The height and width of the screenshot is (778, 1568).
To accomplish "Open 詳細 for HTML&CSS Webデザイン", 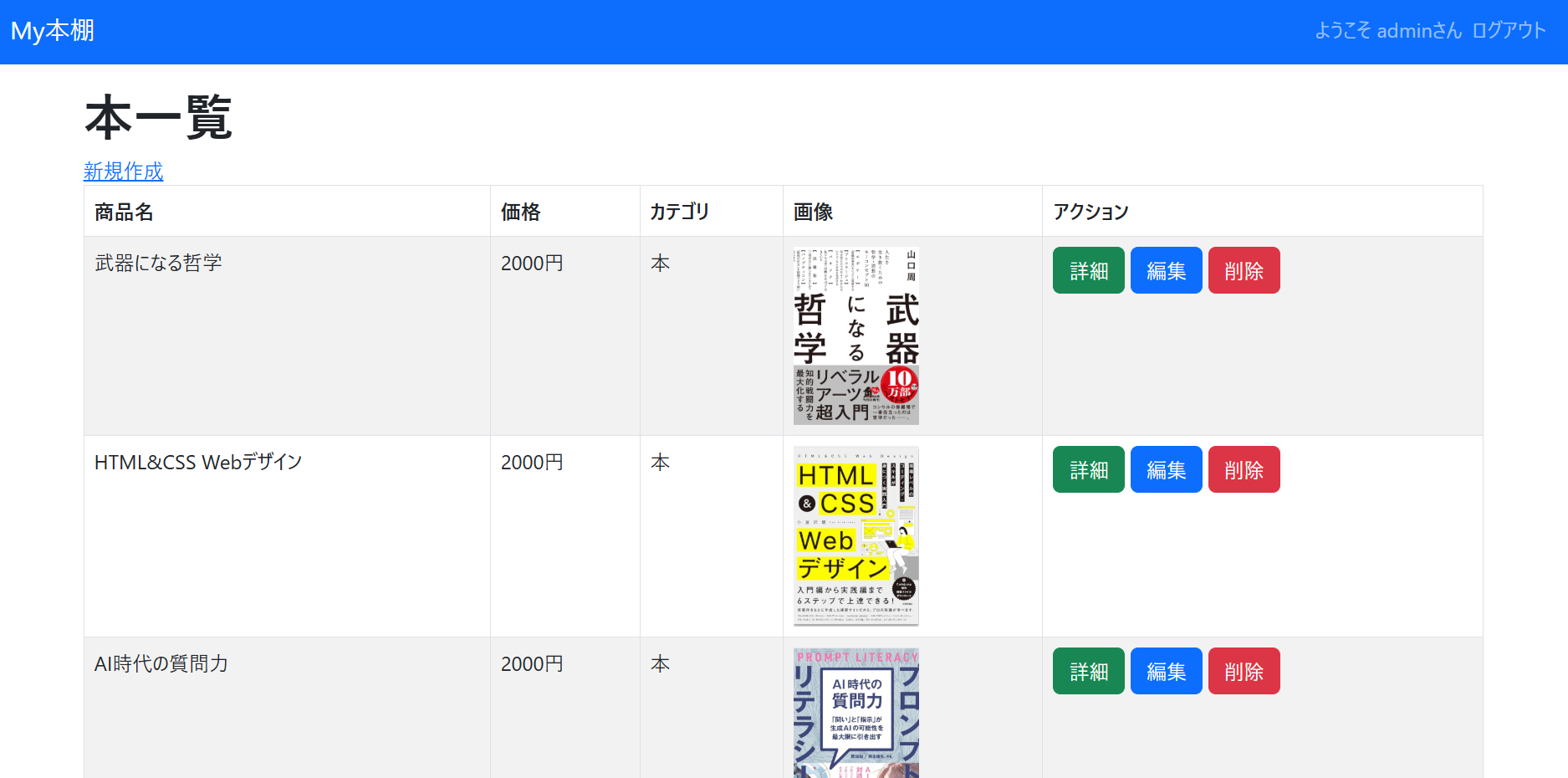I will tap(1088, 469).
